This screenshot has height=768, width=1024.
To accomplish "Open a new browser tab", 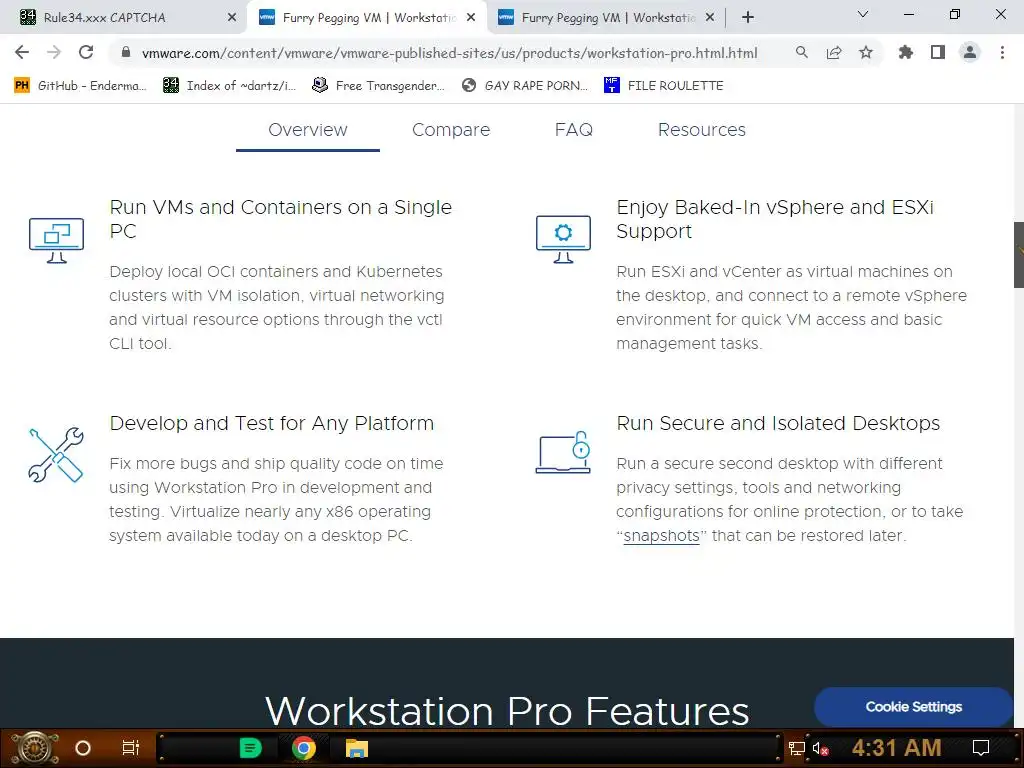I will coord(748,18).
